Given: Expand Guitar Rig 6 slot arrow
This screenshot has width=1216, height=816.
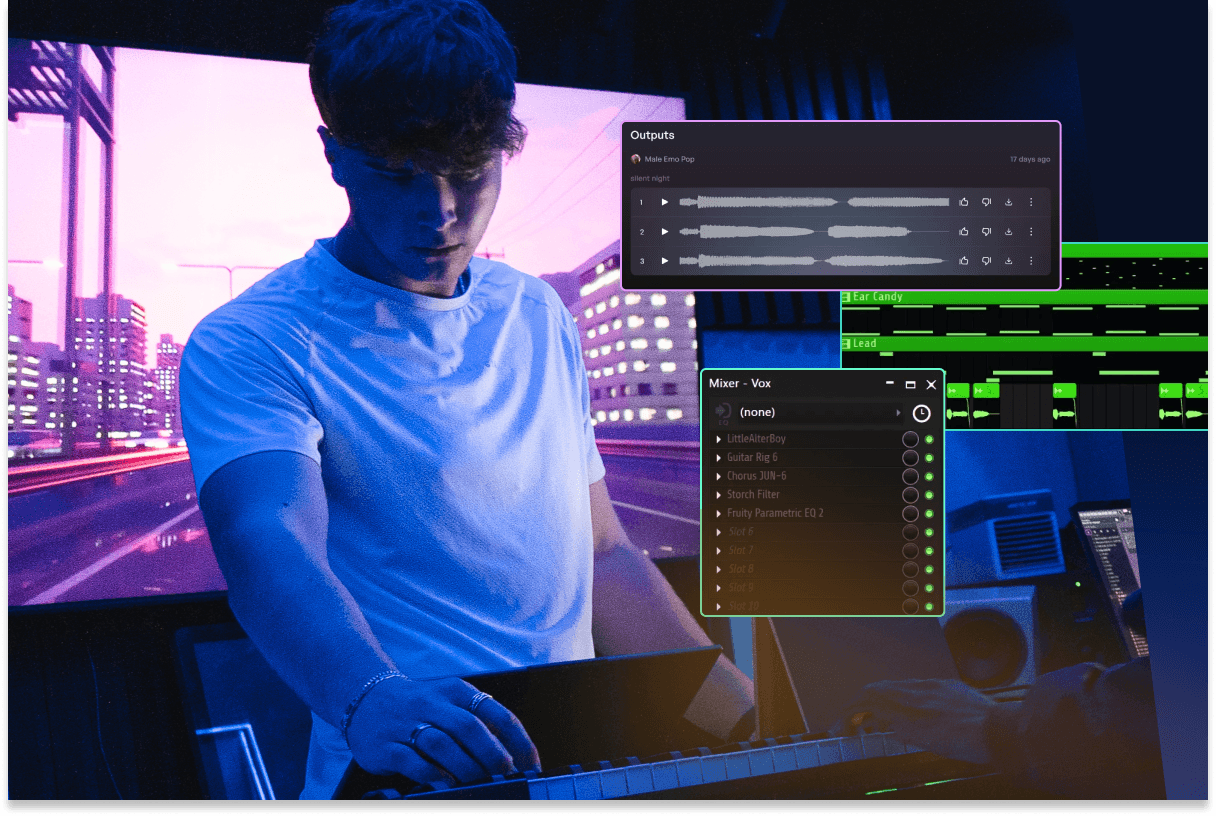Looking at the screenshot, I should tap(719, 458).
